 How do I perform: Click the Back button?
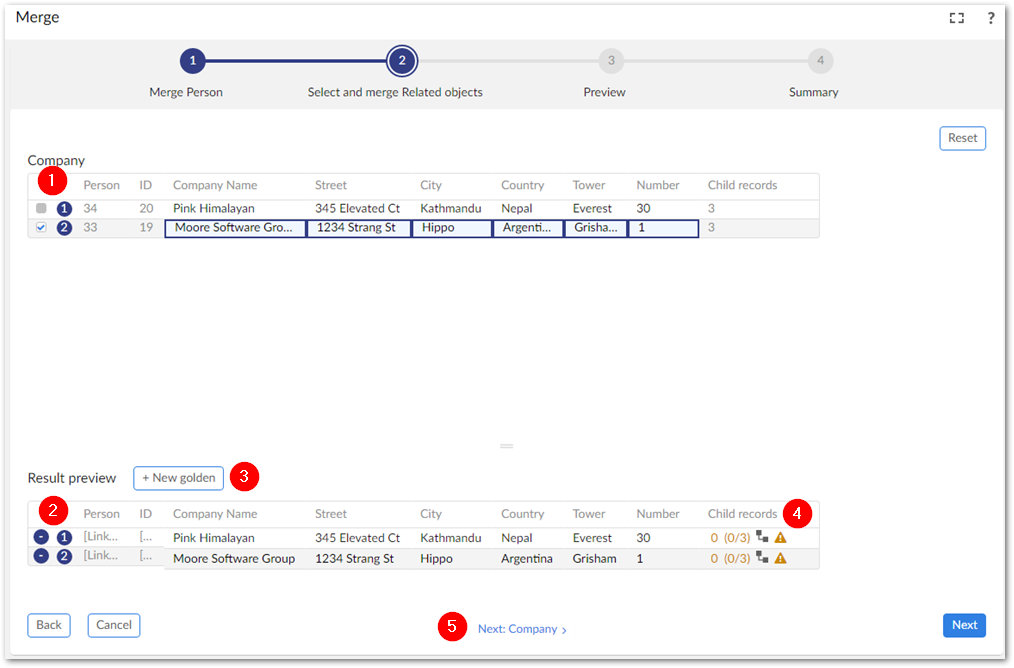pyautogui.click(x=49, y=625)
